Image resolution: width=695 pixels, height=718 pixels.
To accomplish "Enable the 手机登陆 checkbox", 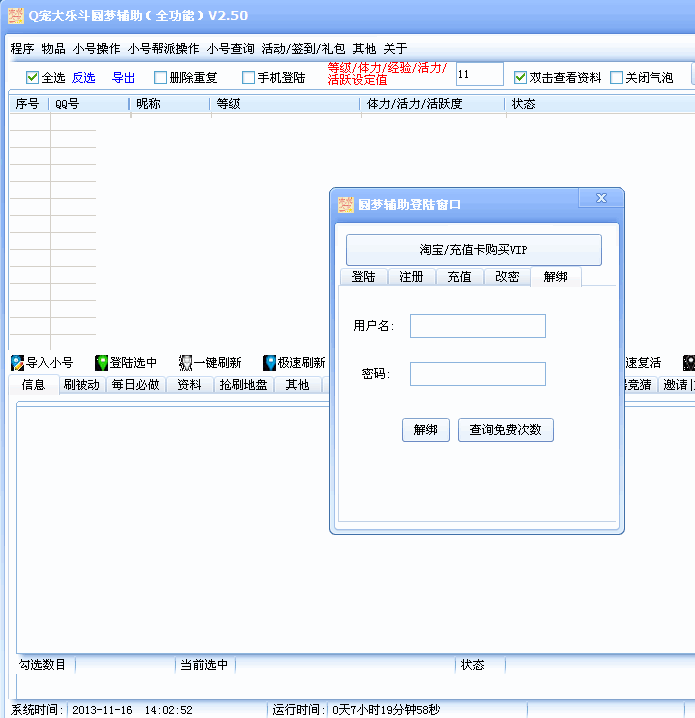I will point(248,77).
